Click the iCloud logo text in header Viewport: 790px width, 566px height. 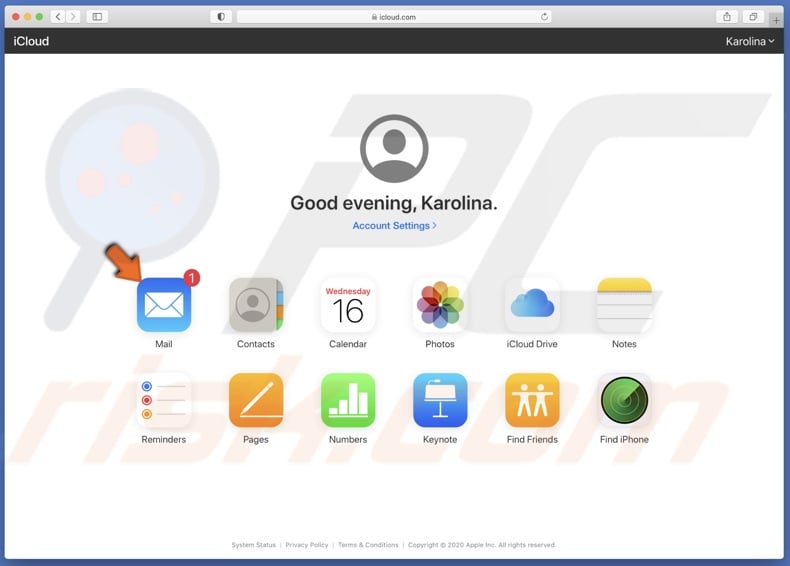pyautogui.click(x=31, y=41)
